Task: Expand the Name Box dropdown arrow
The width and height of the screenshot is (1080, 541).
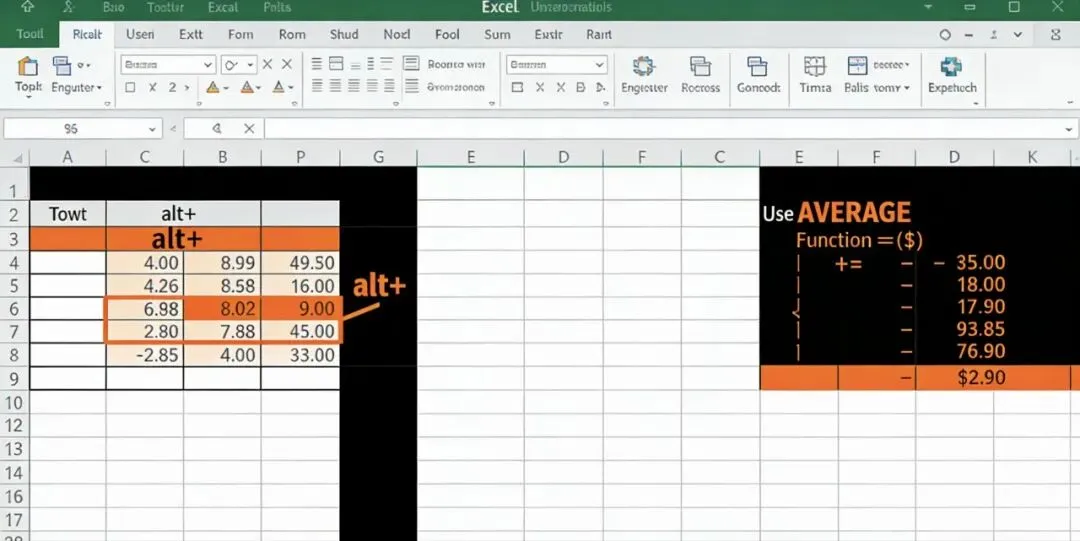Action: pos(152,129)
